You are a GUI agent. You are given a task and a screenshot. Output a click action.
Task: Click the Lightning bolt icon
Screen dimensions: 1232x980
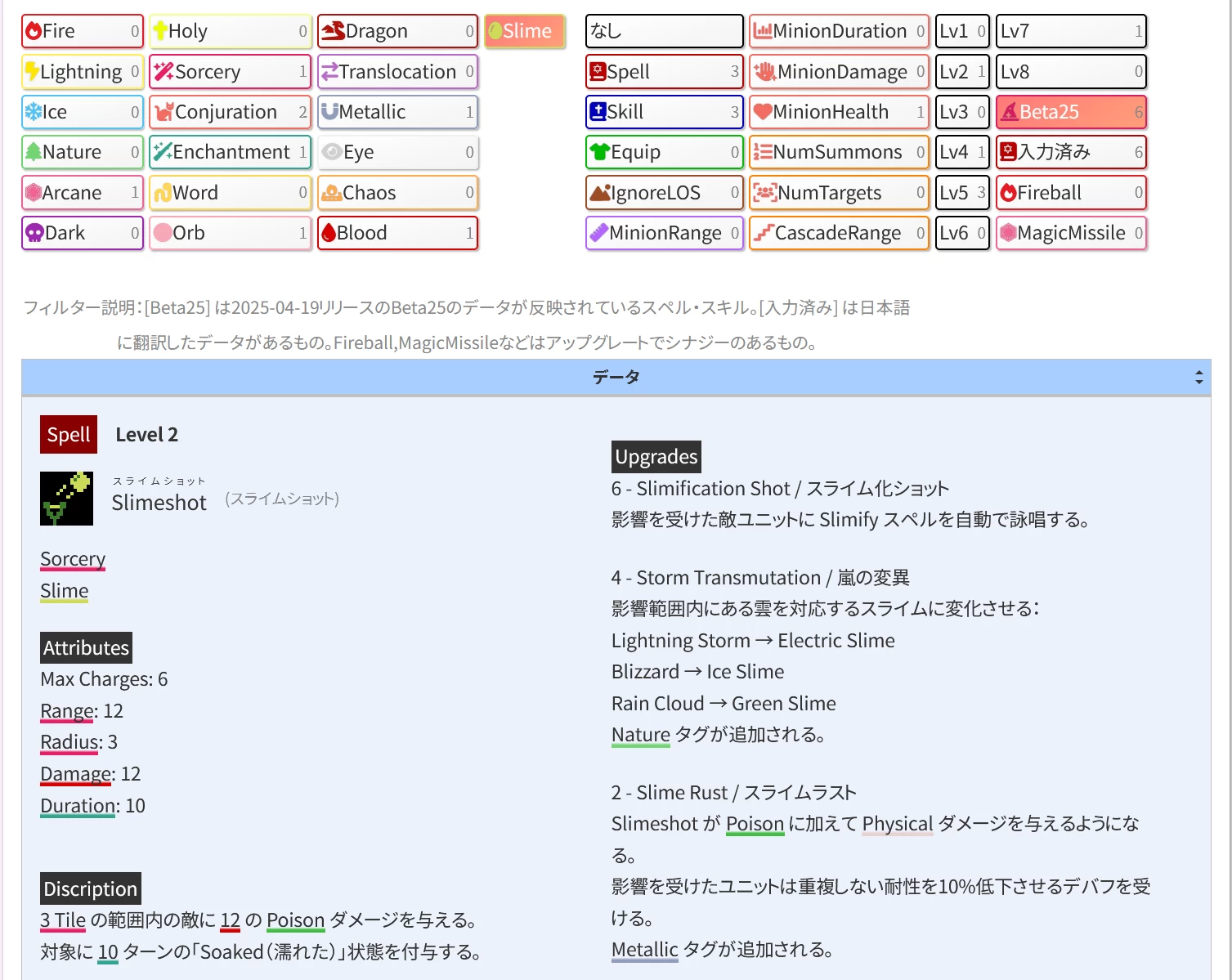pos(32,72)
